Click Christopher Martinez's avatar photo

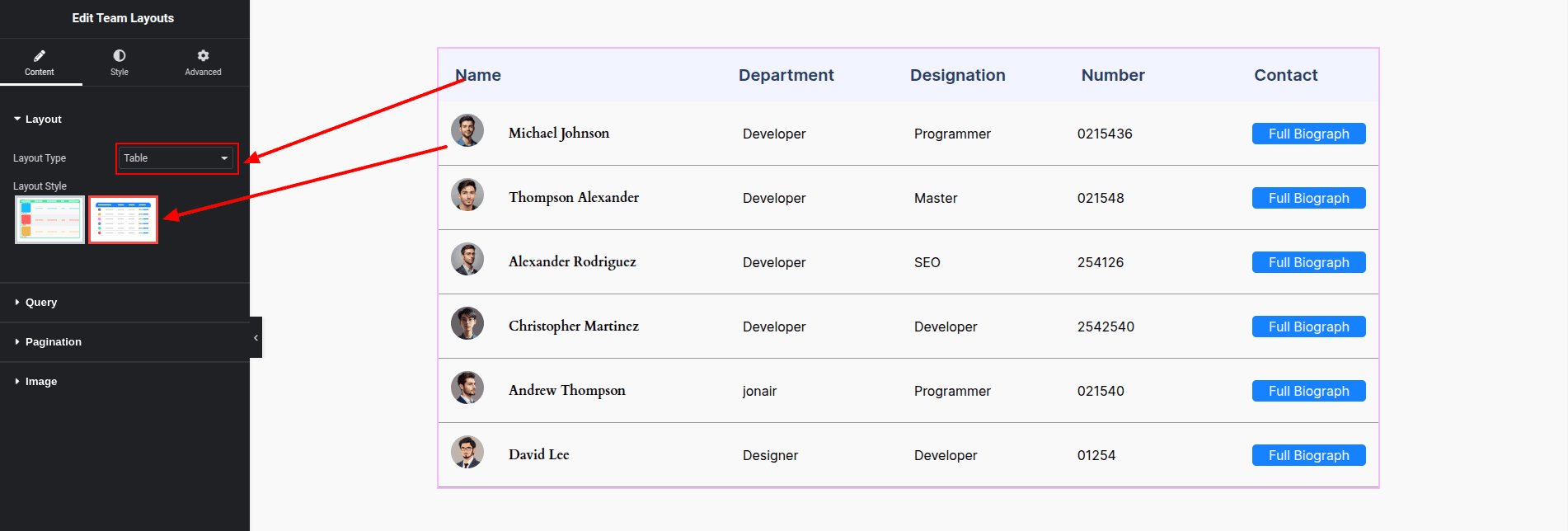pos(467,324)
